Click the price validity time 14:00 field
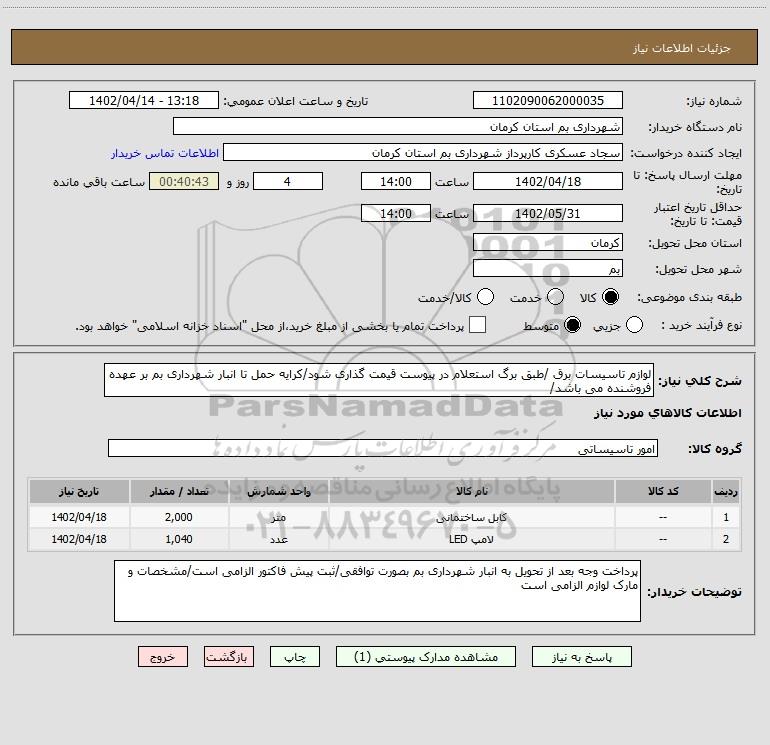This screenshot has width=770, height=745. coord(396,213)
